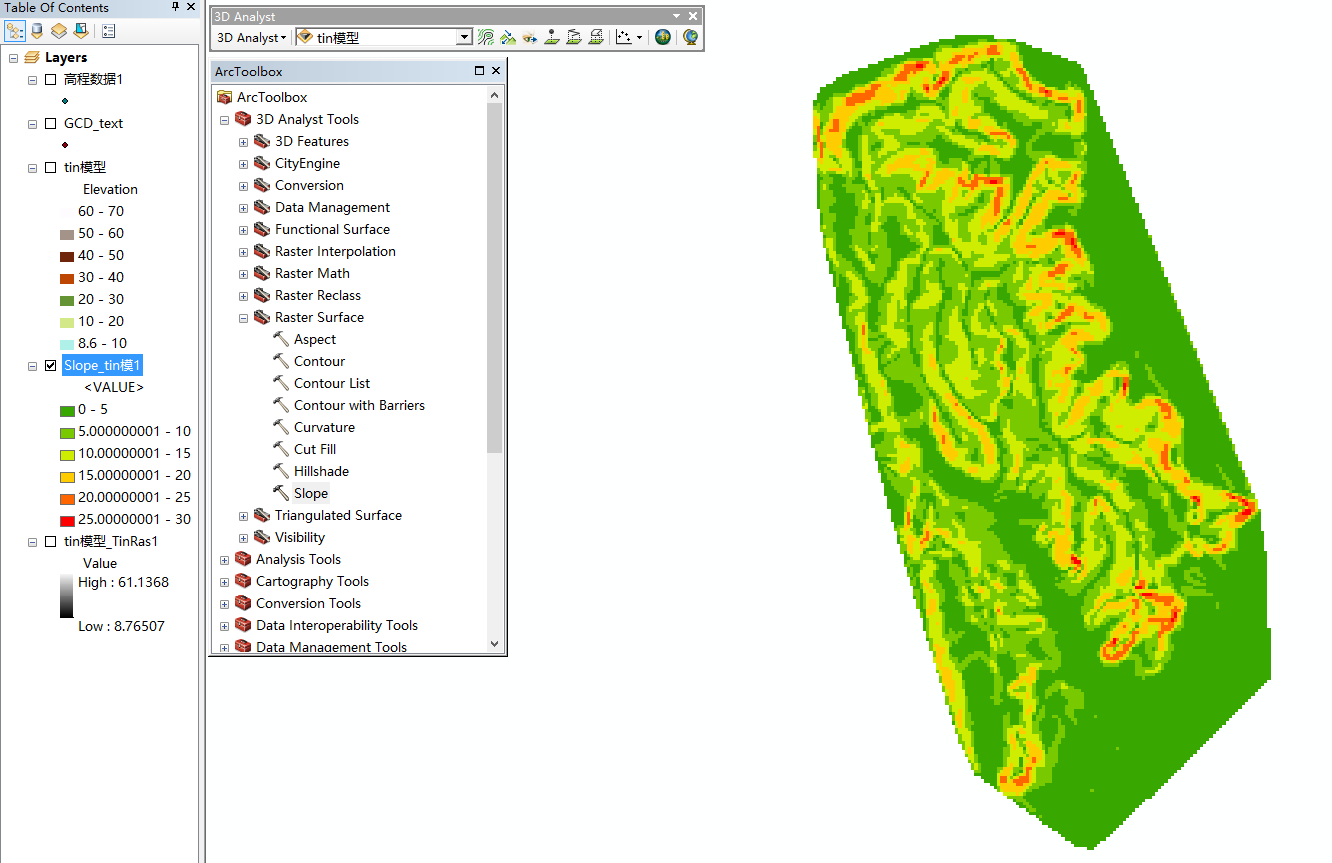Open the tin模型 layer dropdown list
This screenshot has height=863, width=1332.
tap(464, 37)
